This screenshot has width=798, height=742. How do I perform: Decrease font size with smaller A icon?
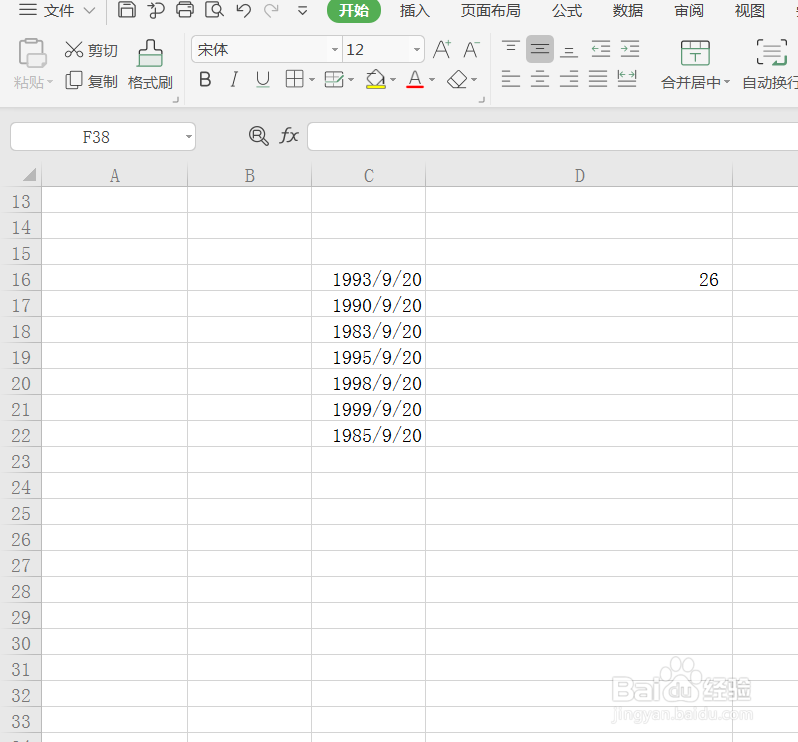(x=471, y=49)
